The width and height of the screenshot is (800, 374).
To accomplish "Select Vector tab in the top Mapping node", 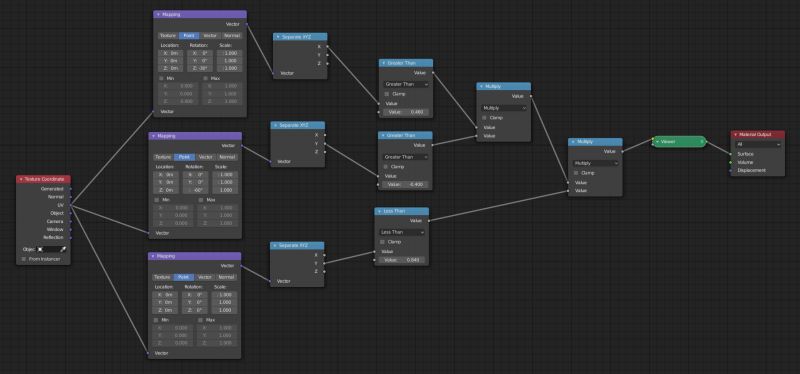I will point(210,36).
